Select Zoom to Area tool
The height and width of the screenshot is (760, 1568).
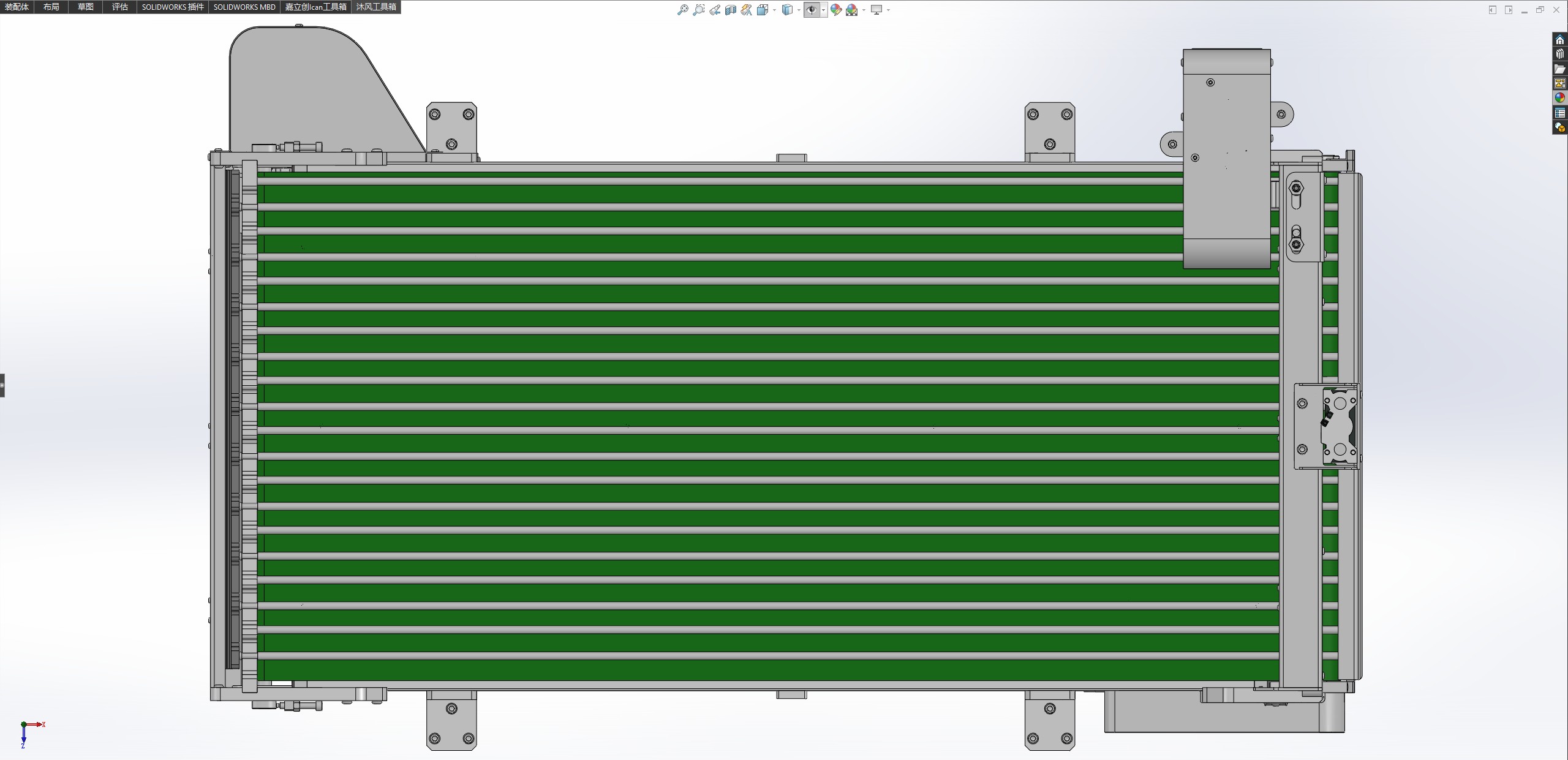[x=698, y=10]
